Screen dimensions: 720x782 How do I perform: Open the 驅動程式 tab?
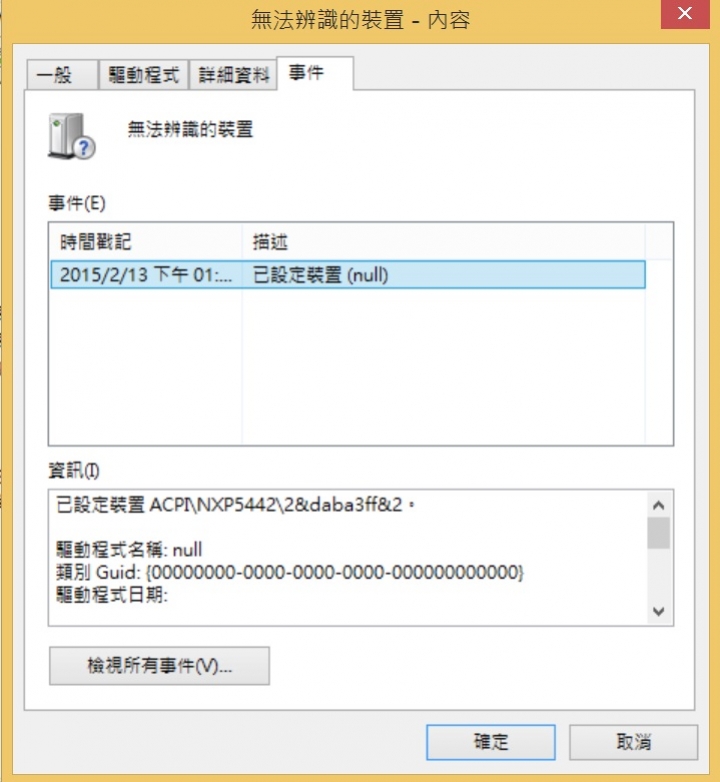tap(144, 75)
